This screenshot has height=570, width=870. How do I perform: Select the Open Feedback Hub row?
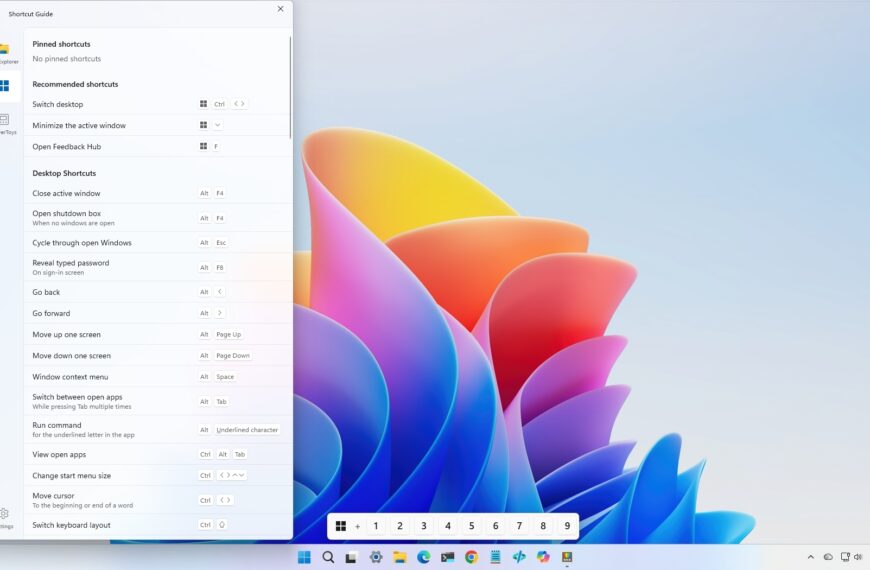[156, 147]
